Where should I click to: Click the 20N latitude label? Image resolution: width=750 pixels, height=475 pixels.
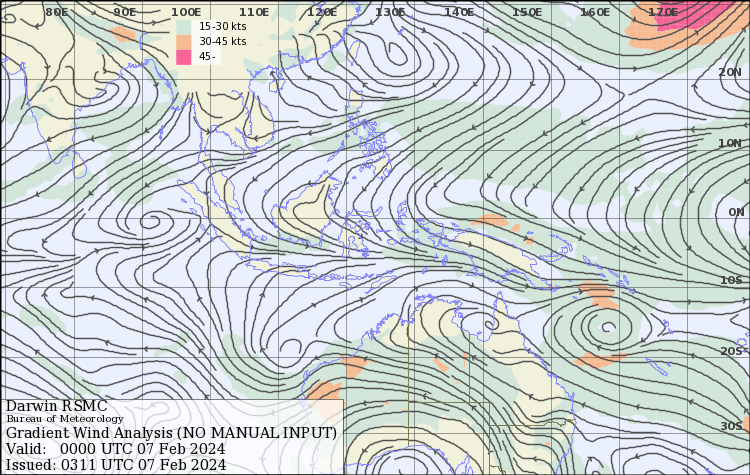coord(730,73)
